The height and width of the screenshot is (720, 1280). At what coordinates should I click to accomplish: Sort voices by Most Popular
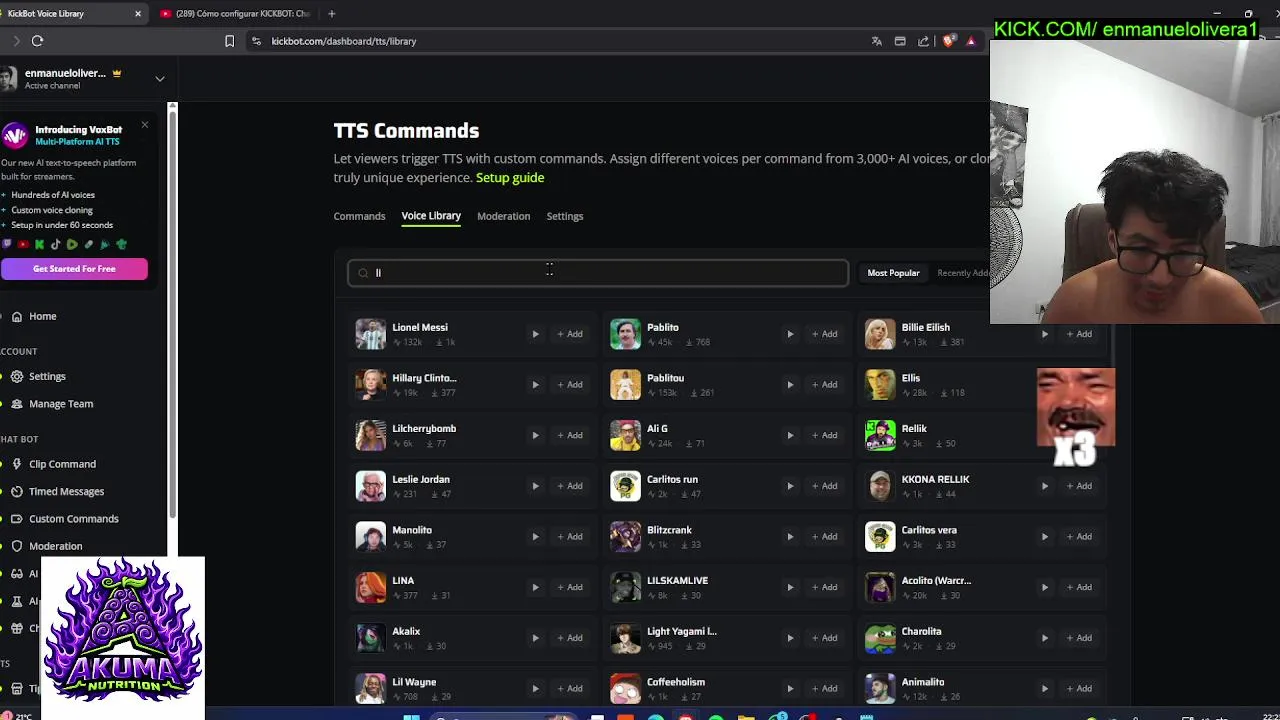(893, 273)
